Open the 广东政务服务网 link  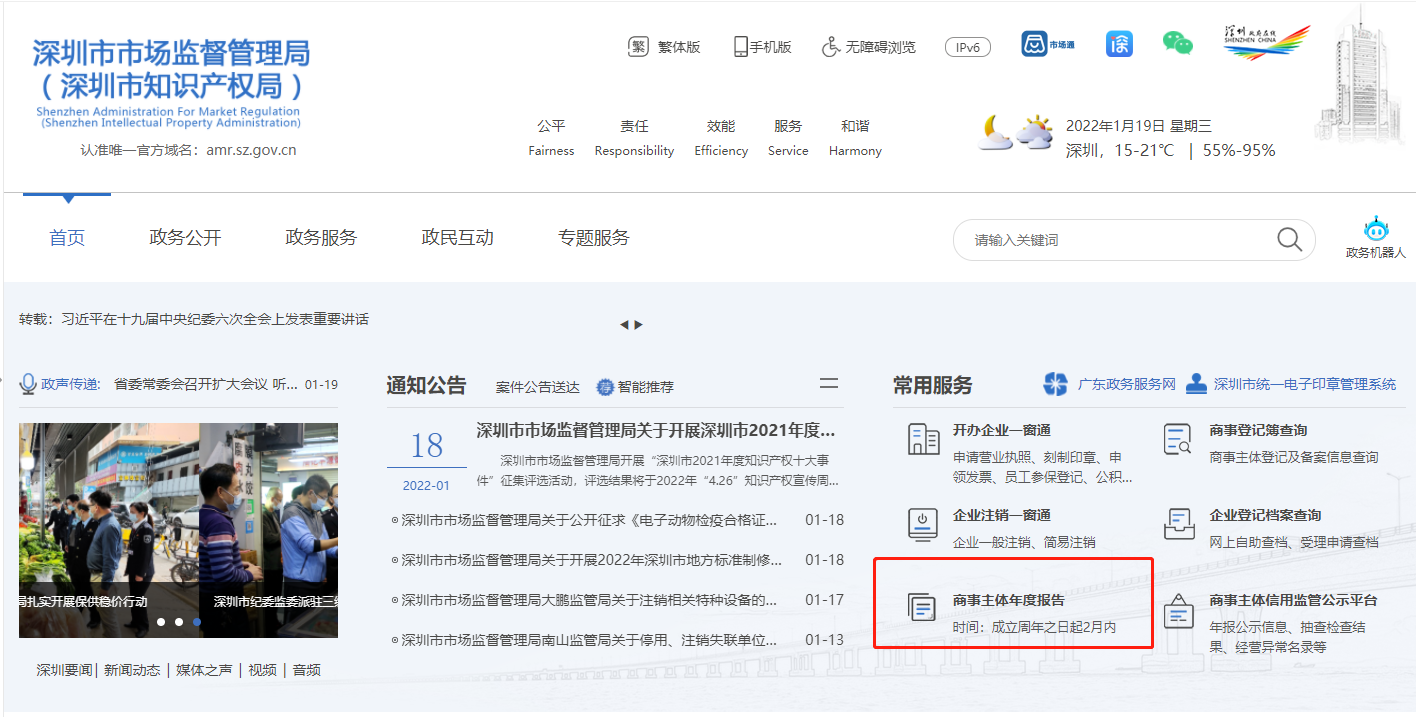click(1110, 384)
